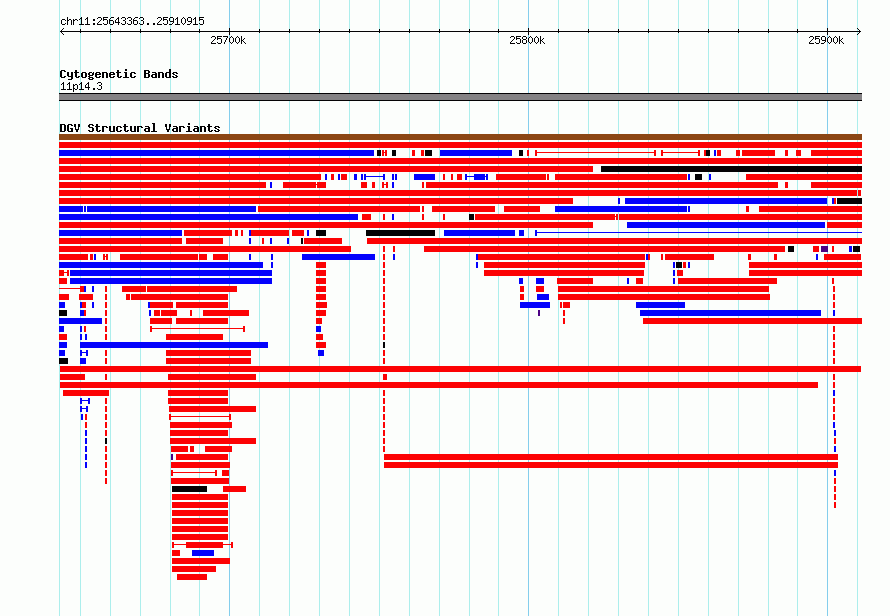Click the brown bar topping the DGV track
Viewport: 890px width, 616px height.
coord(460,137)
